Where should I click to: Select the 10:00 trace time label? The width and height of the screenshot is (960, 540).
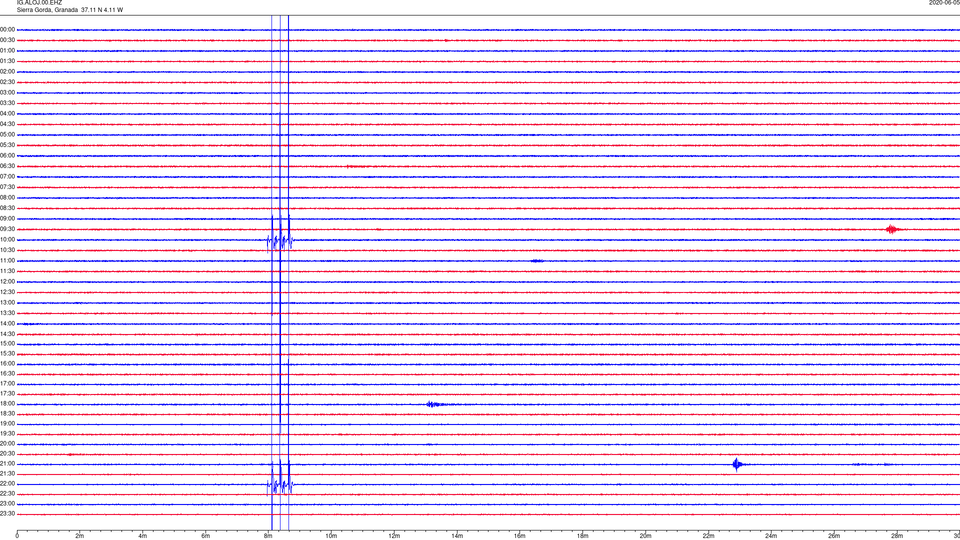coord(7,239)
